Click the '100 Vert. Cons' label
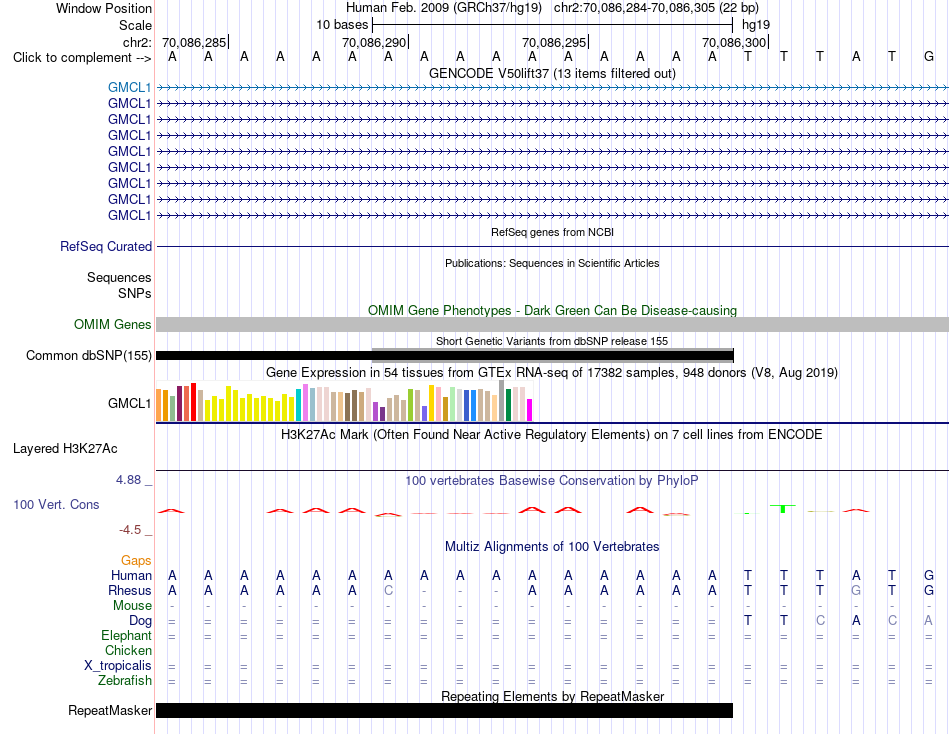 pyautogui.click(x=56, y=504)
